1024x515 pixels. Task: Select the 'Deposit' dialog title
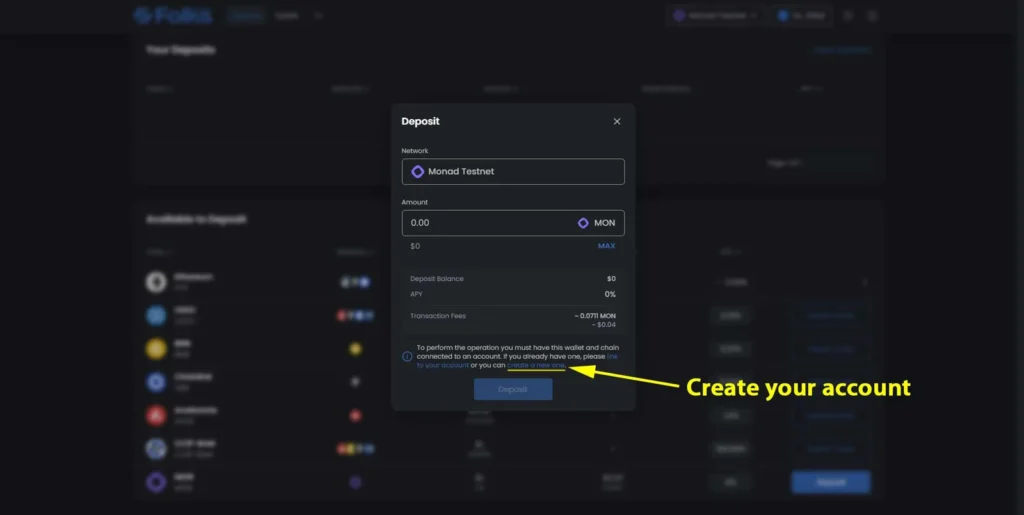pyautogui.click(x=420, y=121)
